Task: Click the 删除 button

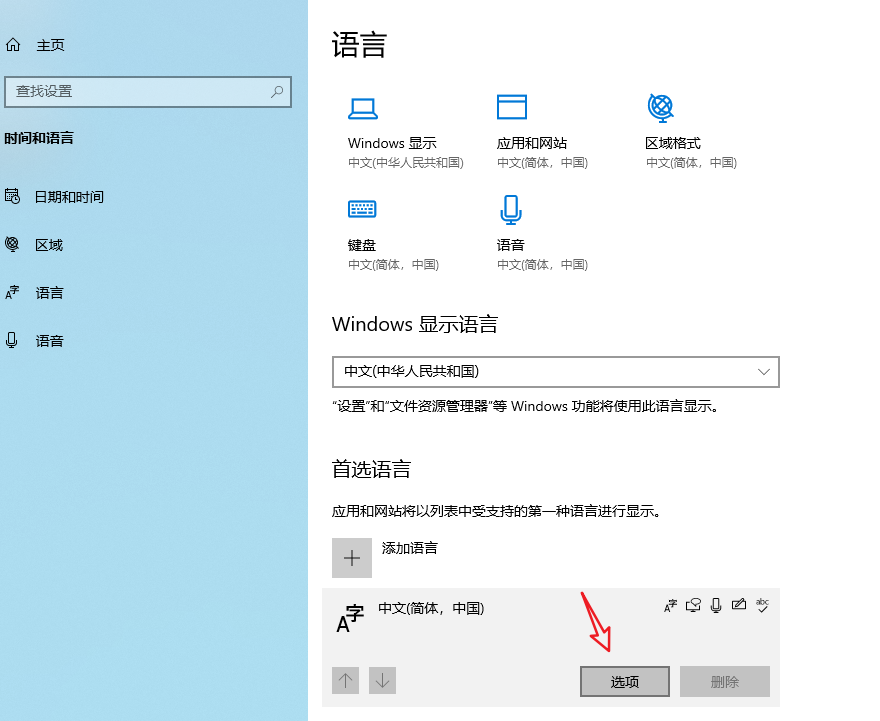Action: point(725,682)
